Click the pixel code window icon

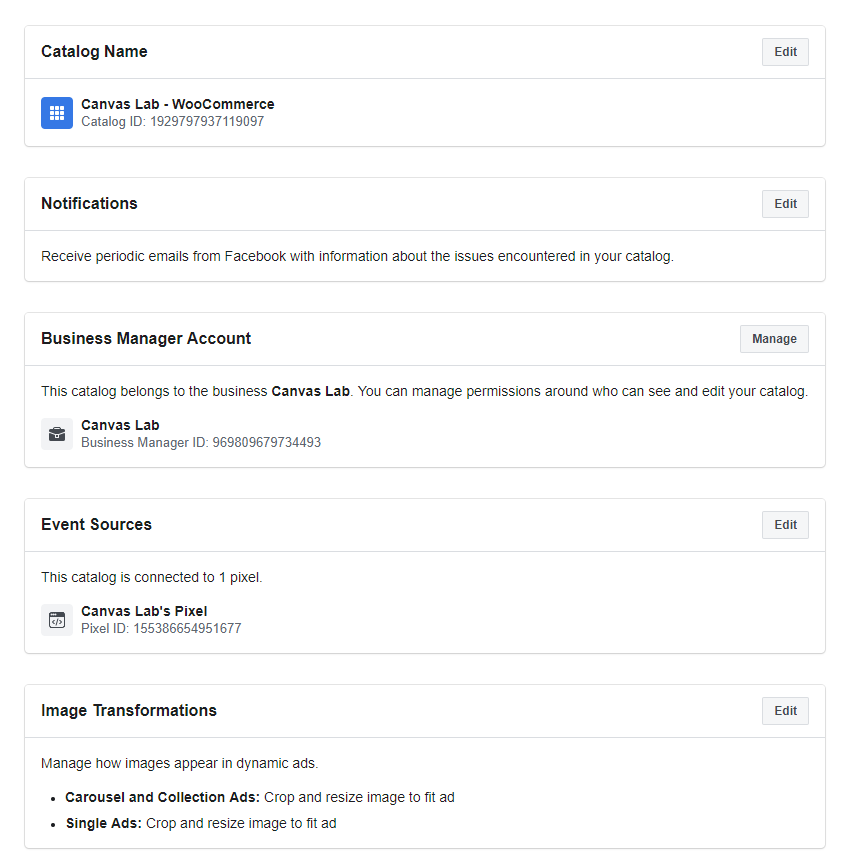57,620
